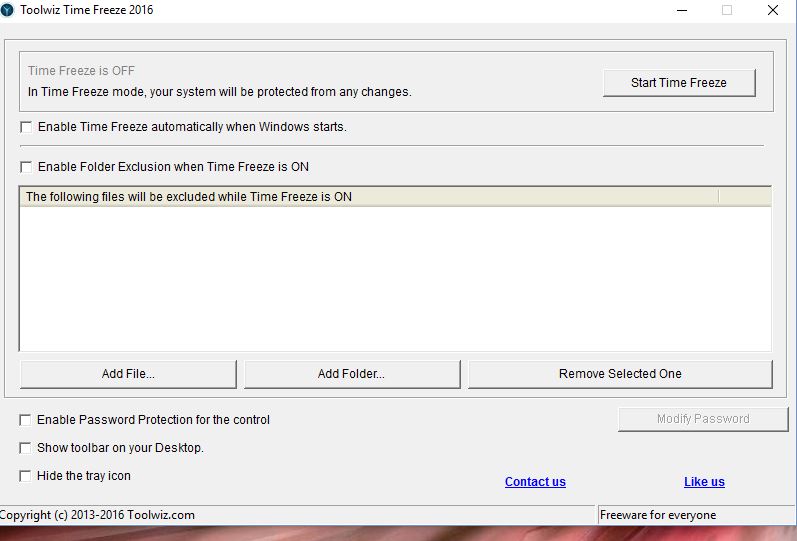797x541 pixels.
Task: Click Time Freeze is OFF status text
Action: [81, 71]
